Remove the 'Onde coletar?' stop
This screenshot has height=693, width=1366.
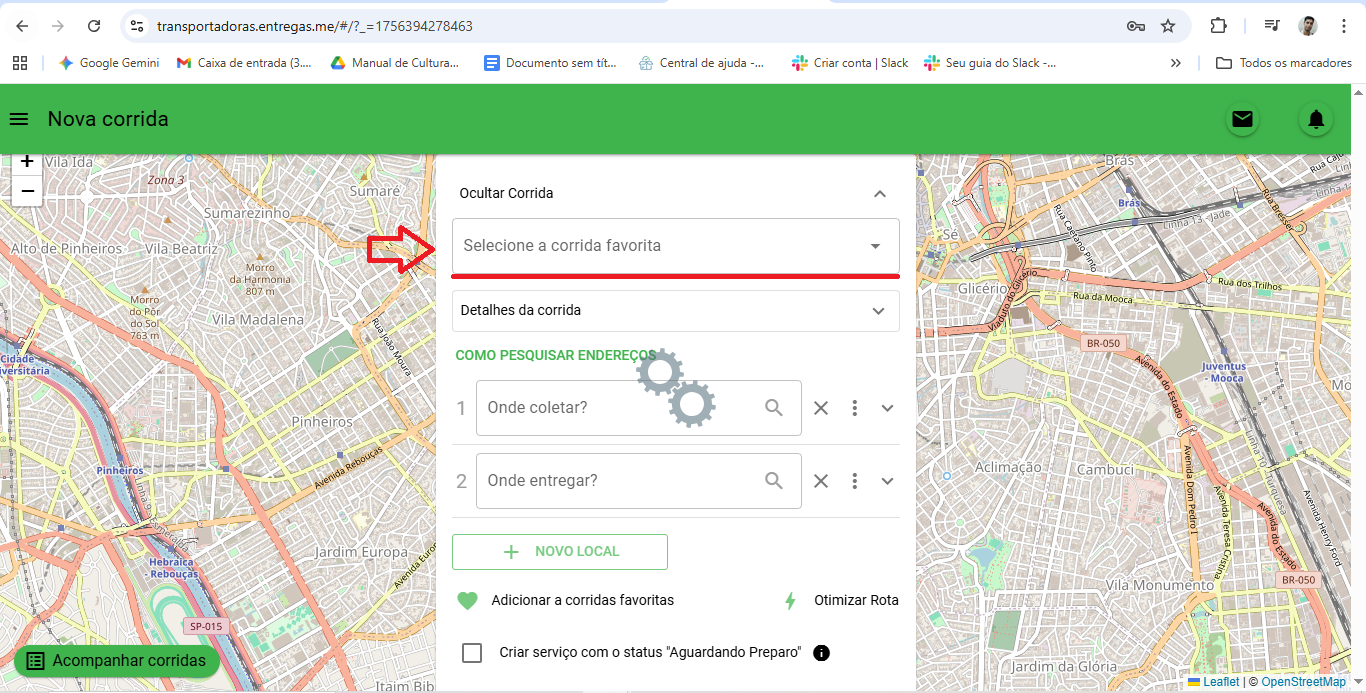(x=821, y=408)
